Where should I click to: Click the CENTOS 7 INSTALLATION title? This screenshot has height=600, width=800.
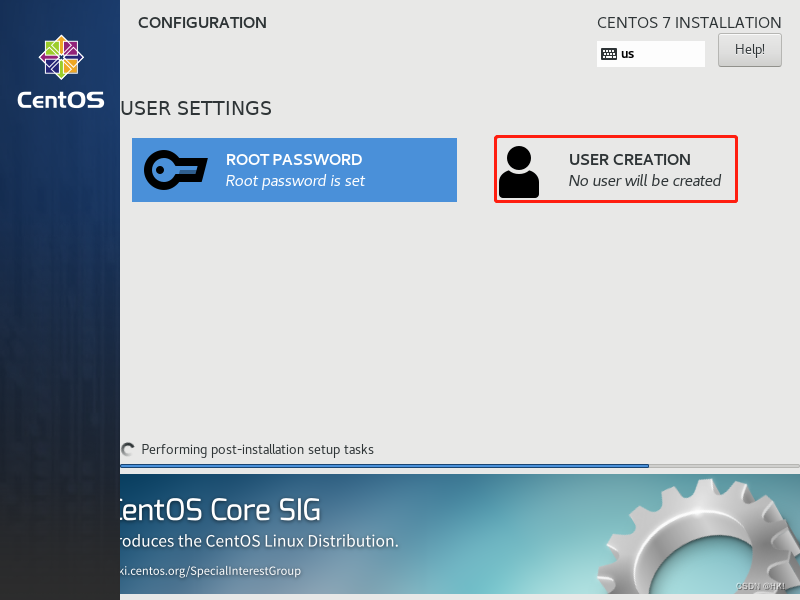689,22
